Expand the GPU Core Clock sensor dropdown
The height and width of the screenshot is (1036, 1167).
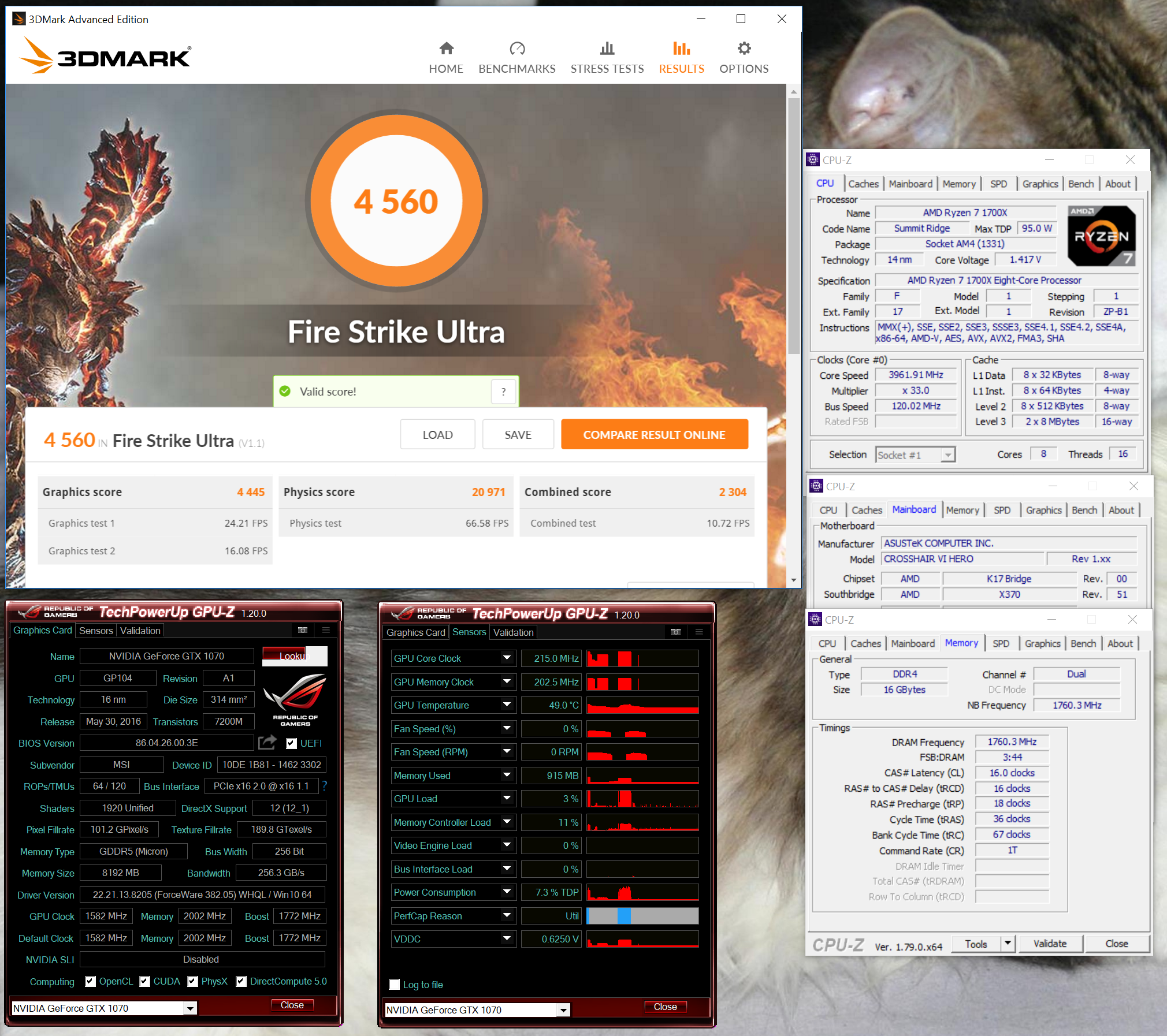[x=507, y=658]
